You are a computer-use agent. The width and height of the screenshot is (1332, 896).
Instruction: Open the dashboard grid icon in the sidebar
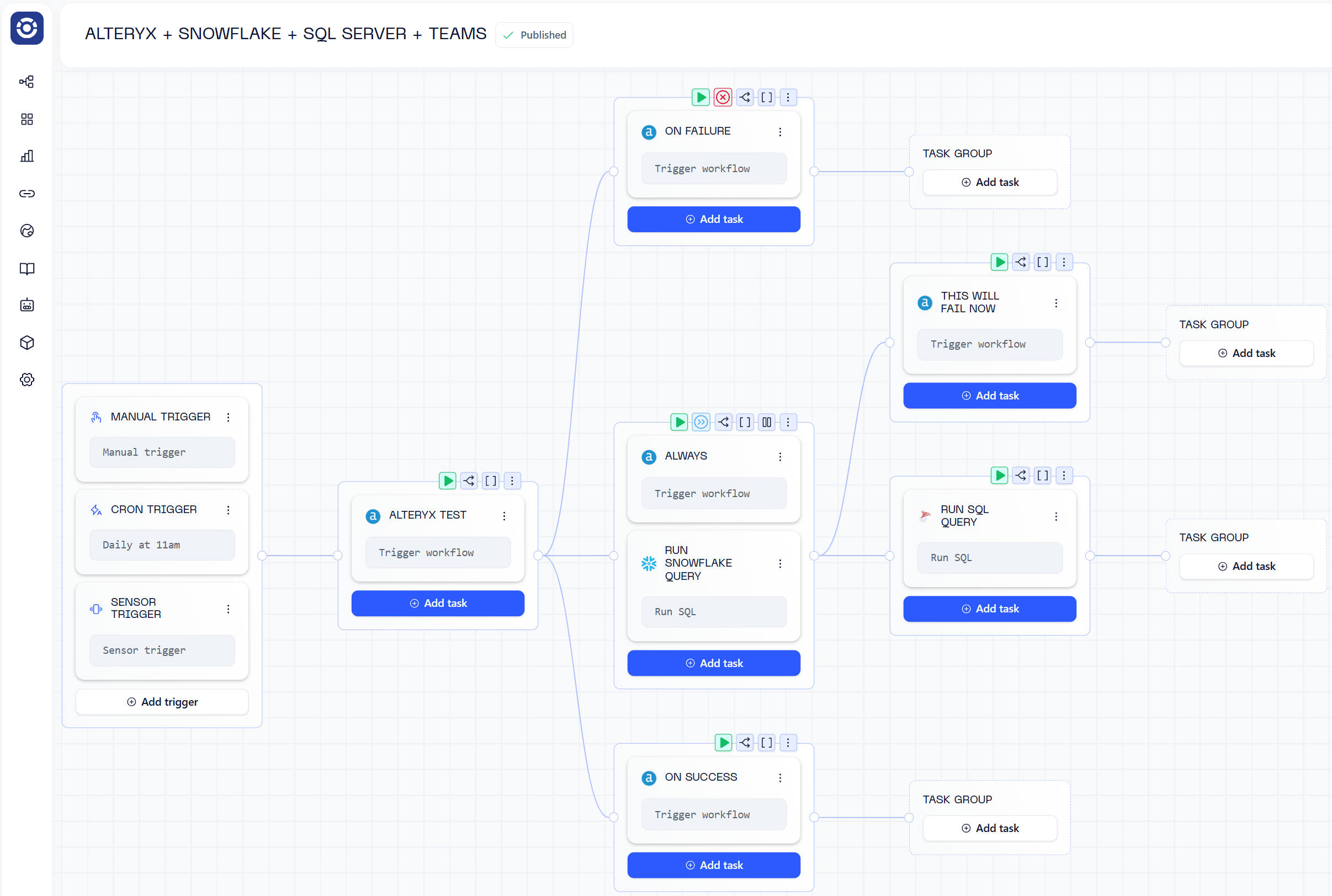(27, 119)
